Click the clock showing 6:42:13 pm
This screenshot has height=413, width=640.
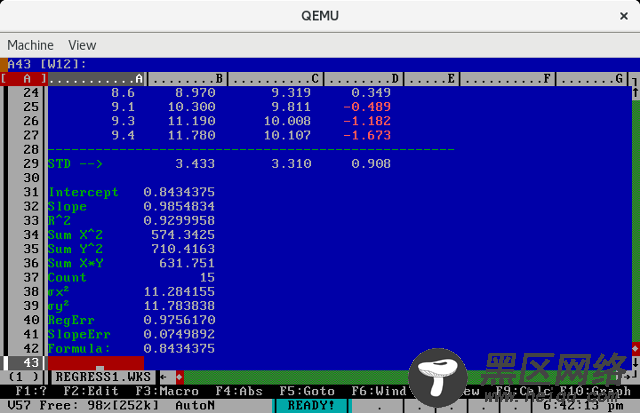[x=584, y=405]
